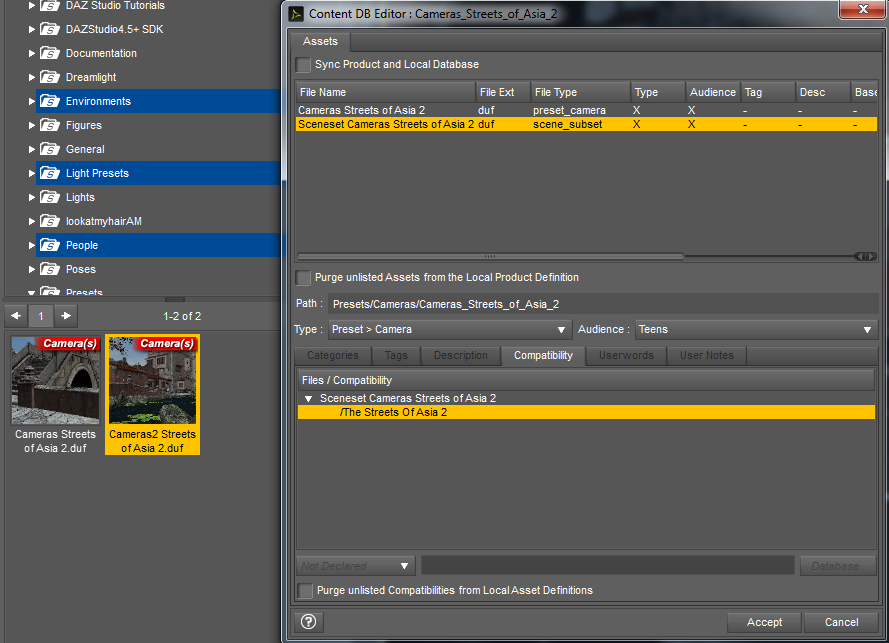Click the Lights folder icon
The image size is (889, 643).
[50, 197]
